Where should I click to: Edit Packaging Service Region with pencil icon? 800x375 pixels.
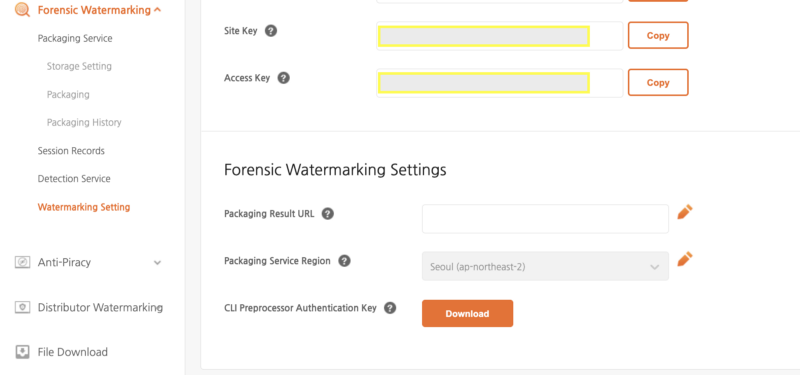click(x=685, y=259)
